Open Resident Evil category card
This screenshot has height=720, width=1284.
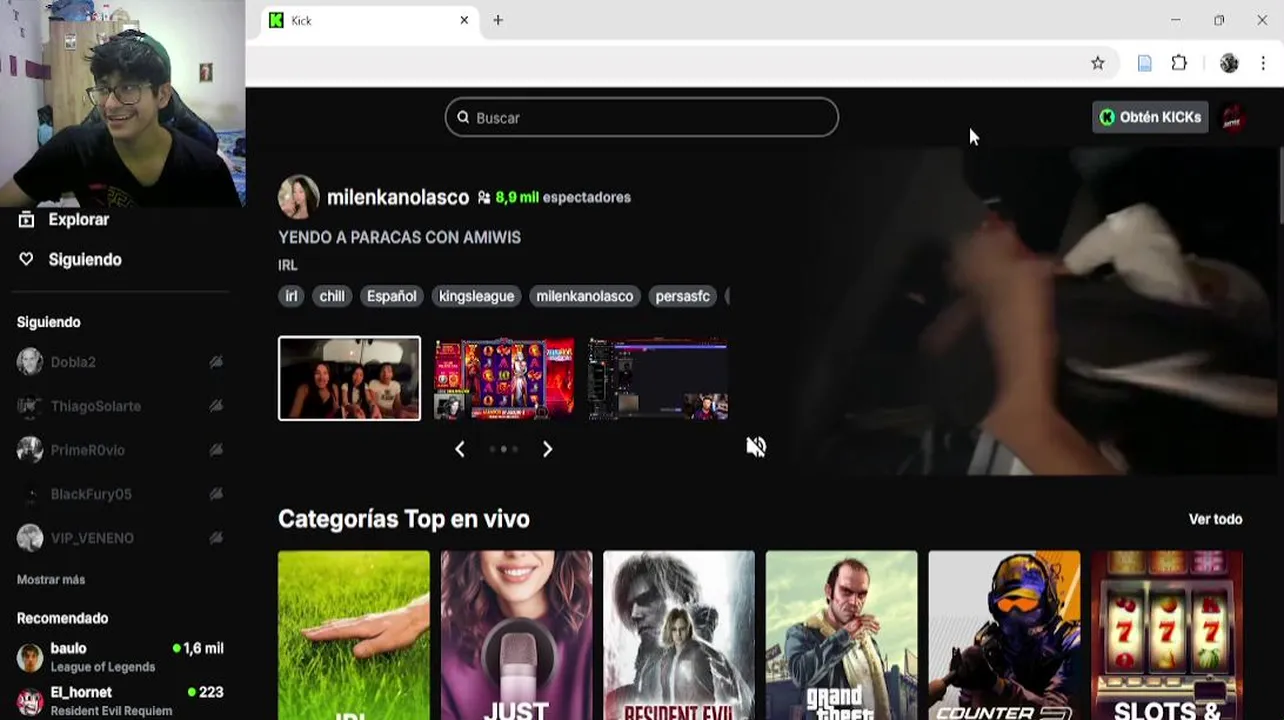click(x=679, y=635)
